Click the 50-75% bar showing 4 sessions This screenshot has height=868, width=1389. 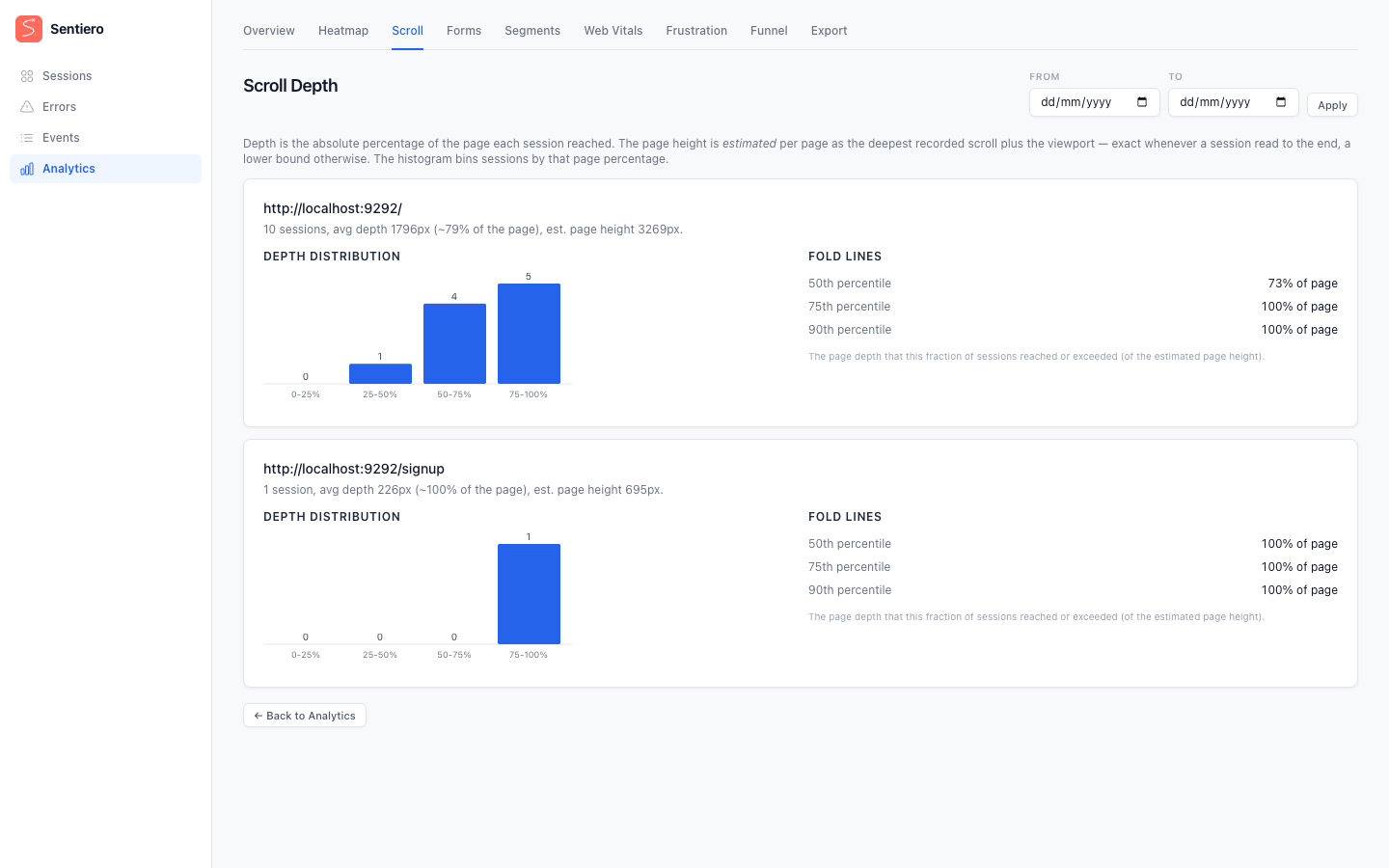pyautogui.click(x=454, y=343)
